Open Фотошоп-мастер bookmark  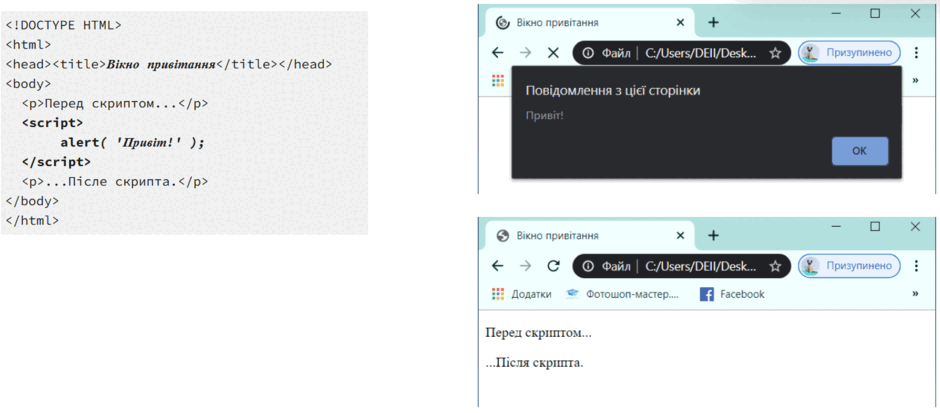[x=623, y=294]
